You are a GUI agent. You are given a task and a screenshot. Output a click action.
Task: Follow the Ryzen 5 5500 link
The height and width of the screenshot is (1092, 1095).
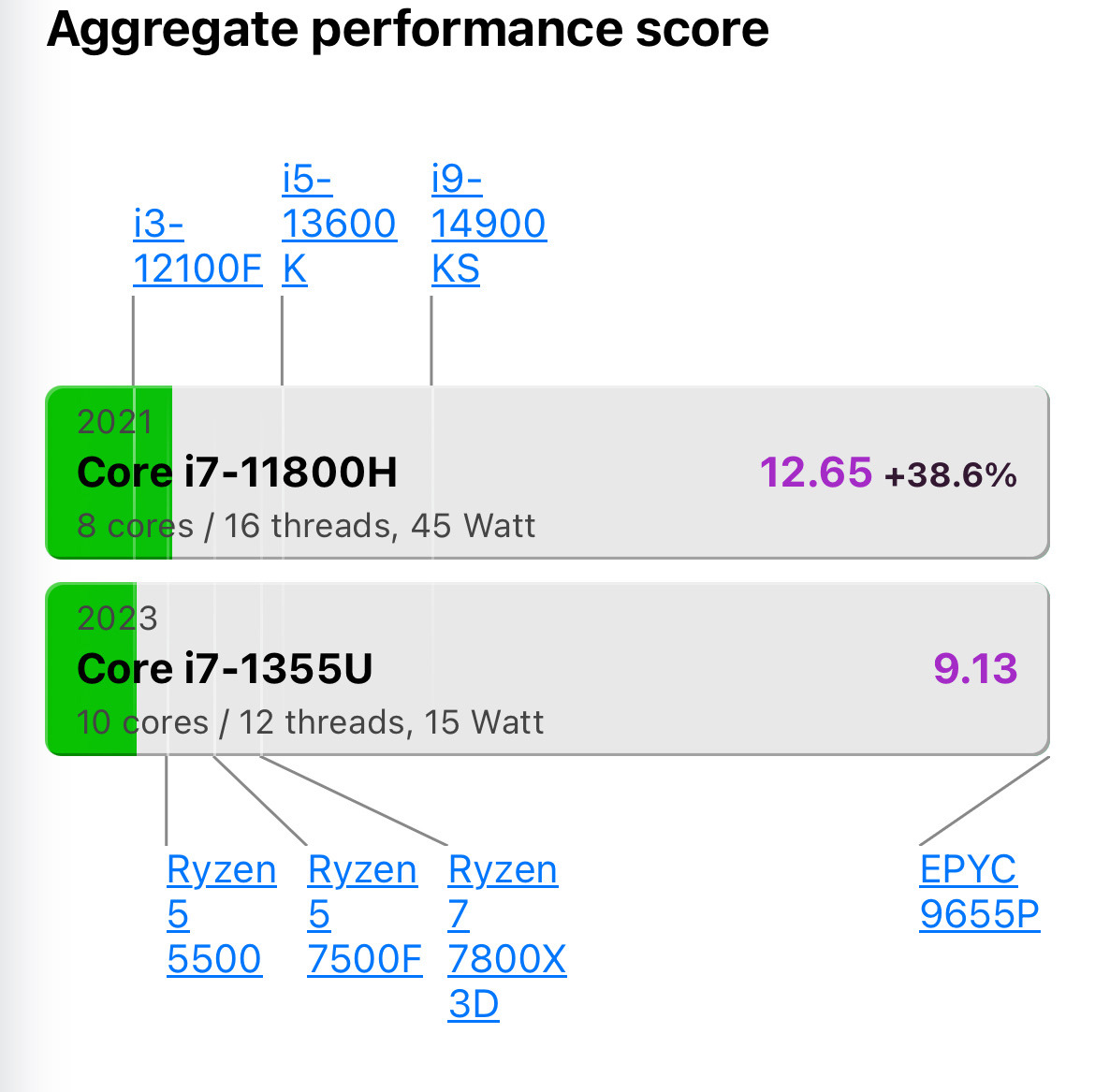pos(221,914)
